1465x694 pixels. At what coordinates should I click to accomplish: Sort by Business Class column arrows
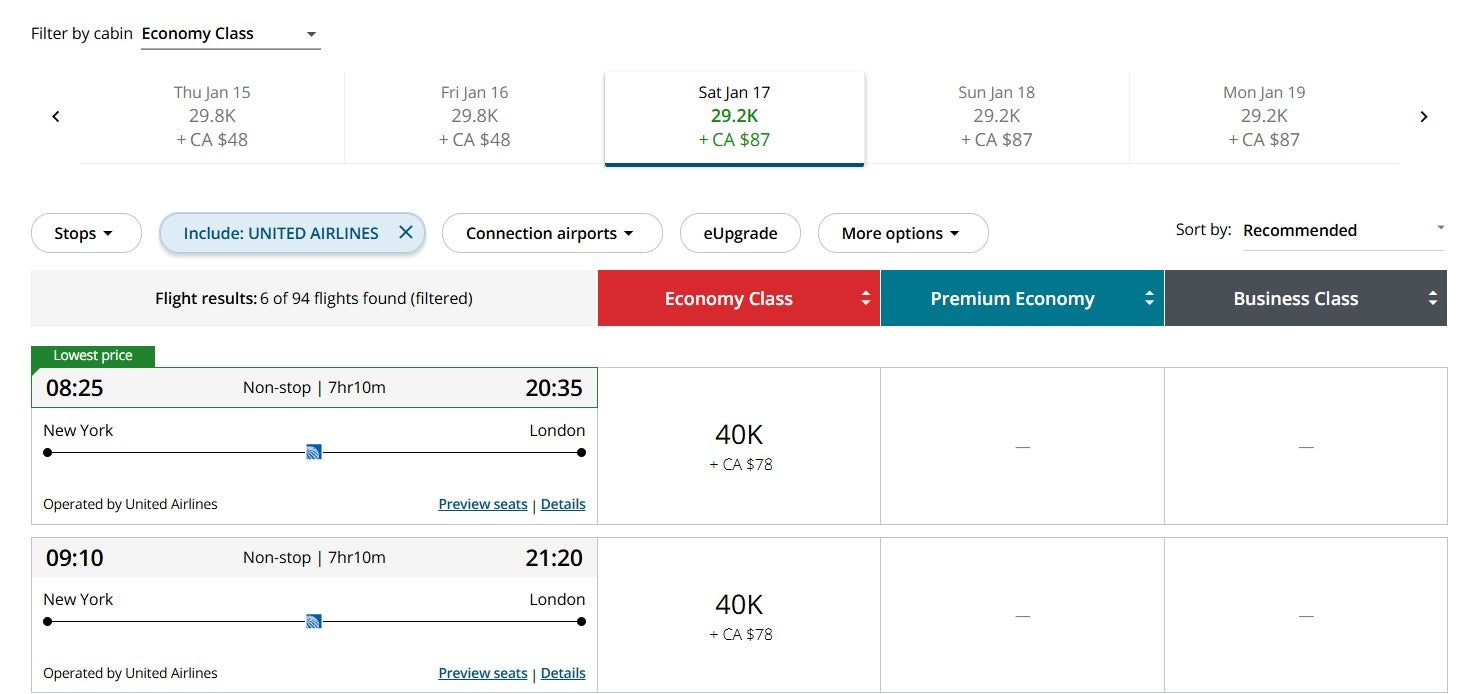tap(1432, 298)
